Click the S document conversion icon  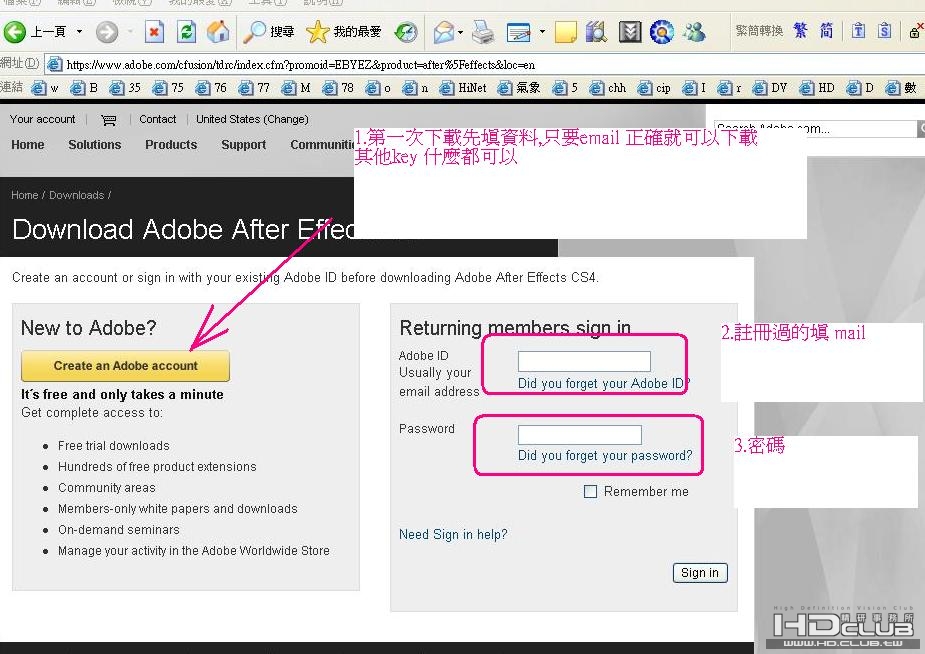884,31
